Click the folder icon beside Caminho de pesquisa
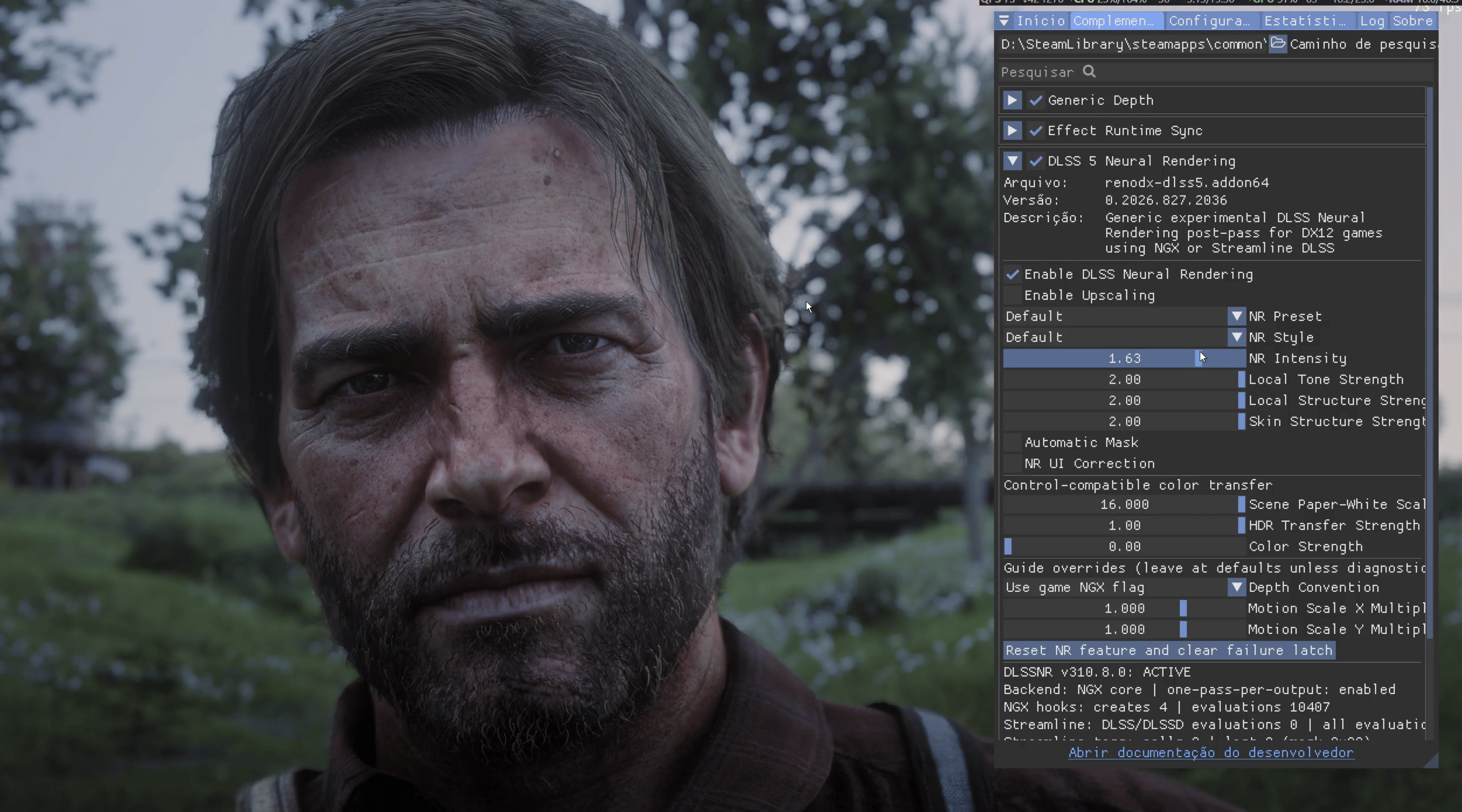The width and height of the screenshot is (1462, 812). tap(1278, 44)
